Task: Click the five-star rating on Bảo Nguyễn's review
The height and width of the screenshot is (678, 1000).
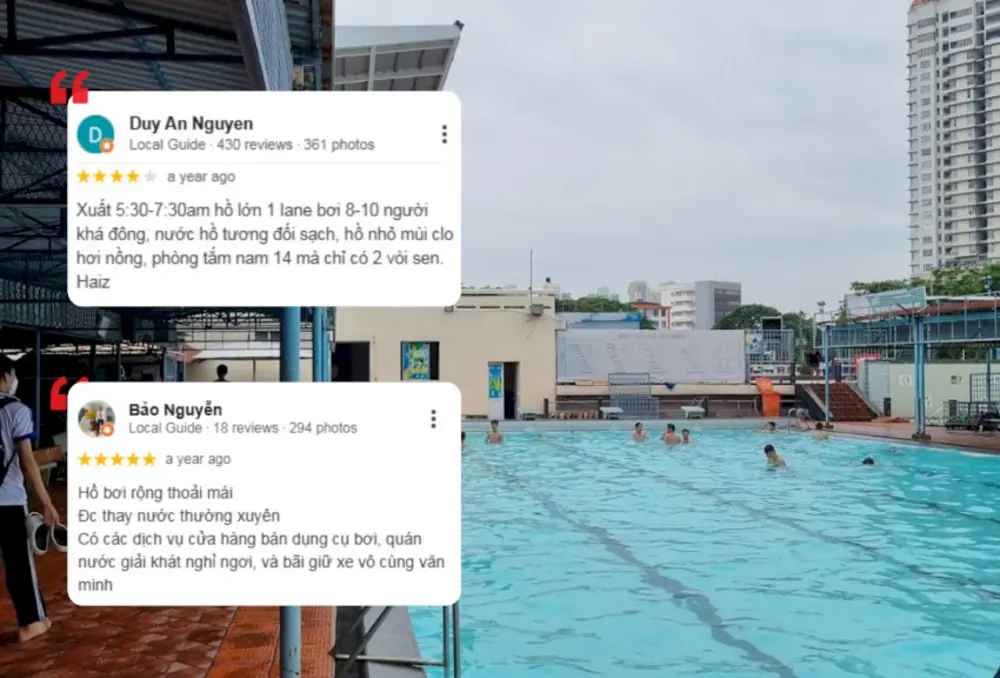Action: tap(117, 459)
